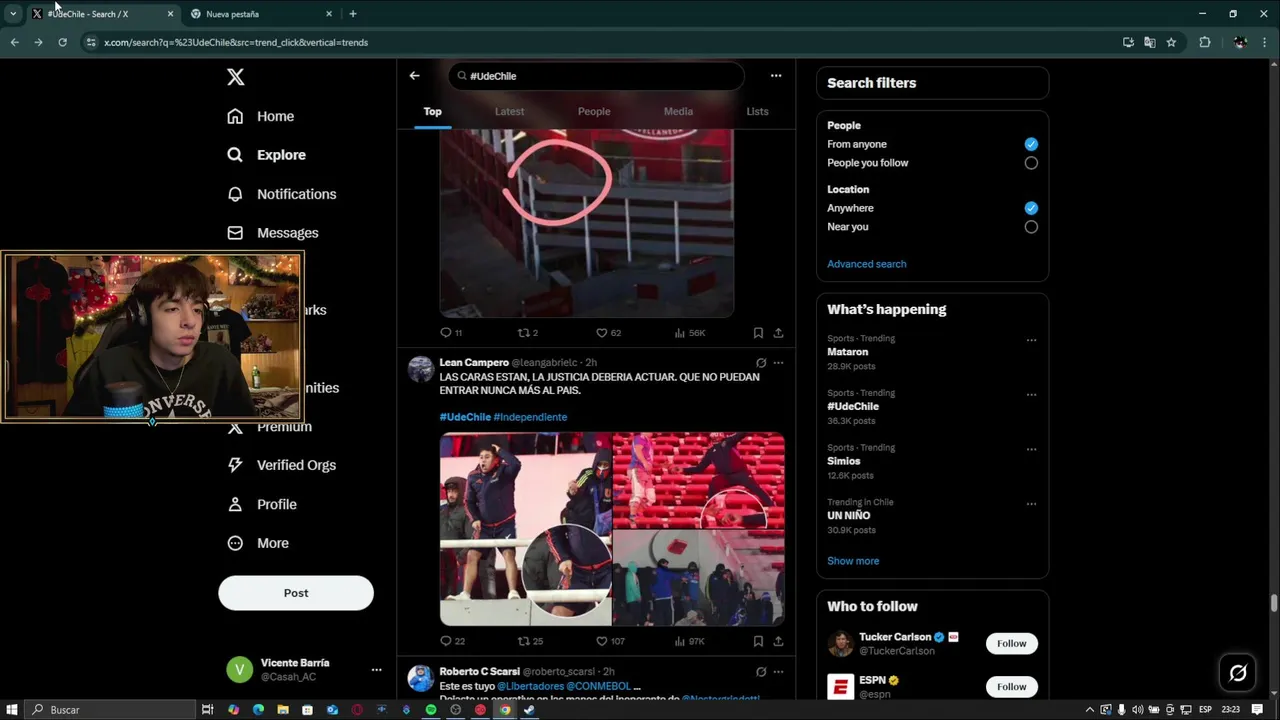The width and height of the screenshot is (1280, 720).
Task: Select 'From anyone' people filter
Action: click(1031, 144)
